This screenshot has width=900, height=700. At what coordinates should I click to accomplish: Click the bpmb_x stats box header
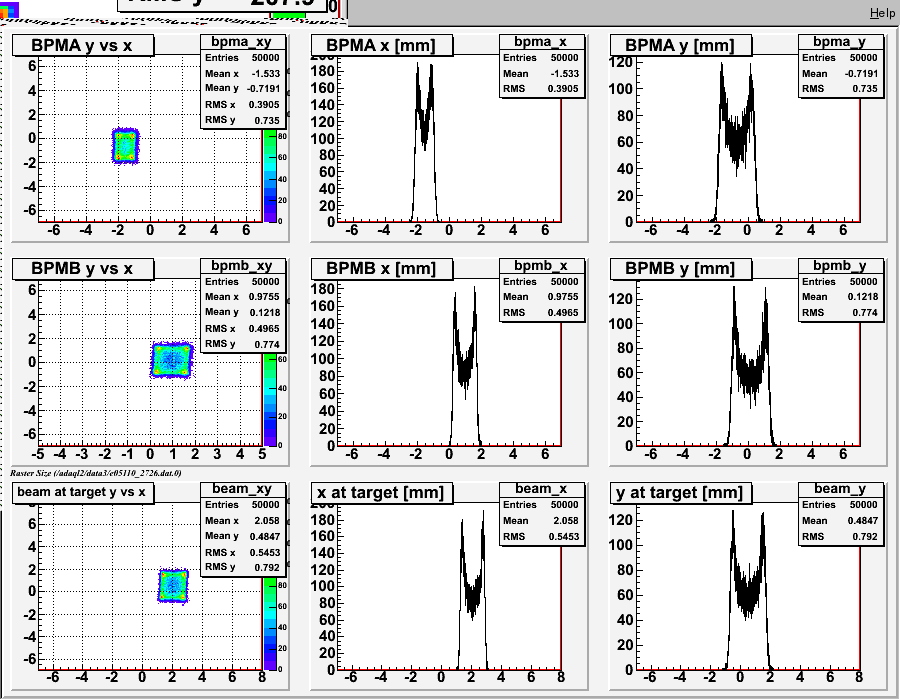(x=542, y=266)
